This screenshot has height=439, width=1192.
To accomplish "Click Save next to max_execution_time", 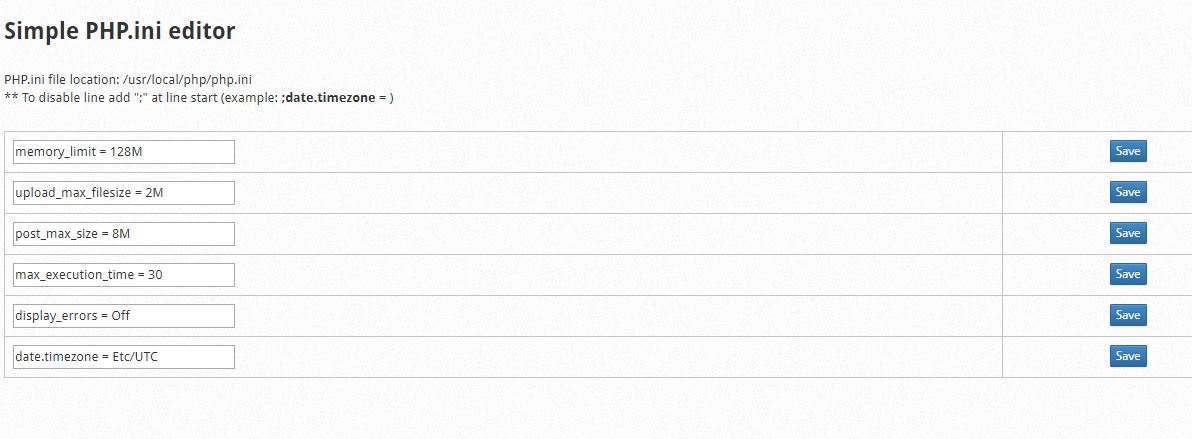I will point(1127,274).
